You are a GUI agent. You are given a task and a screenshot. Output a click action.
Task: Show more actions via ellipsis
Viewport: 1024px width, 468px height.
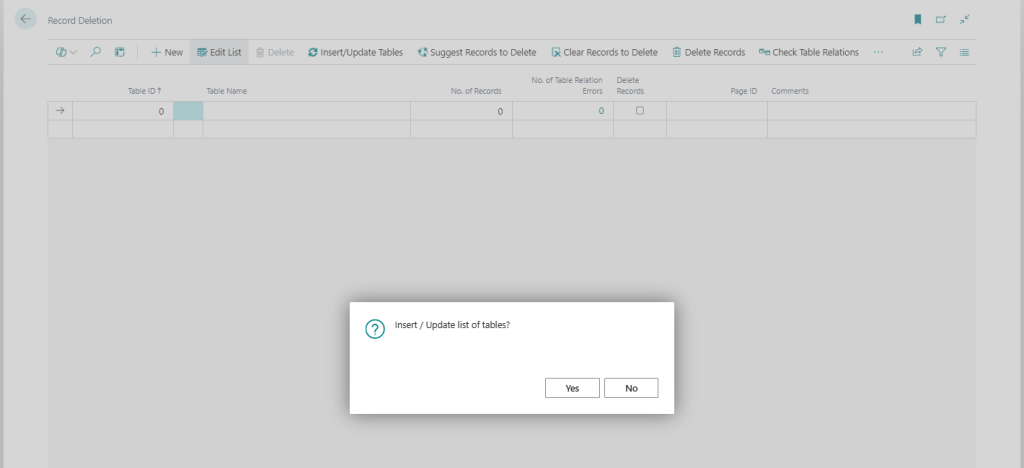click(x=878, y=52)
